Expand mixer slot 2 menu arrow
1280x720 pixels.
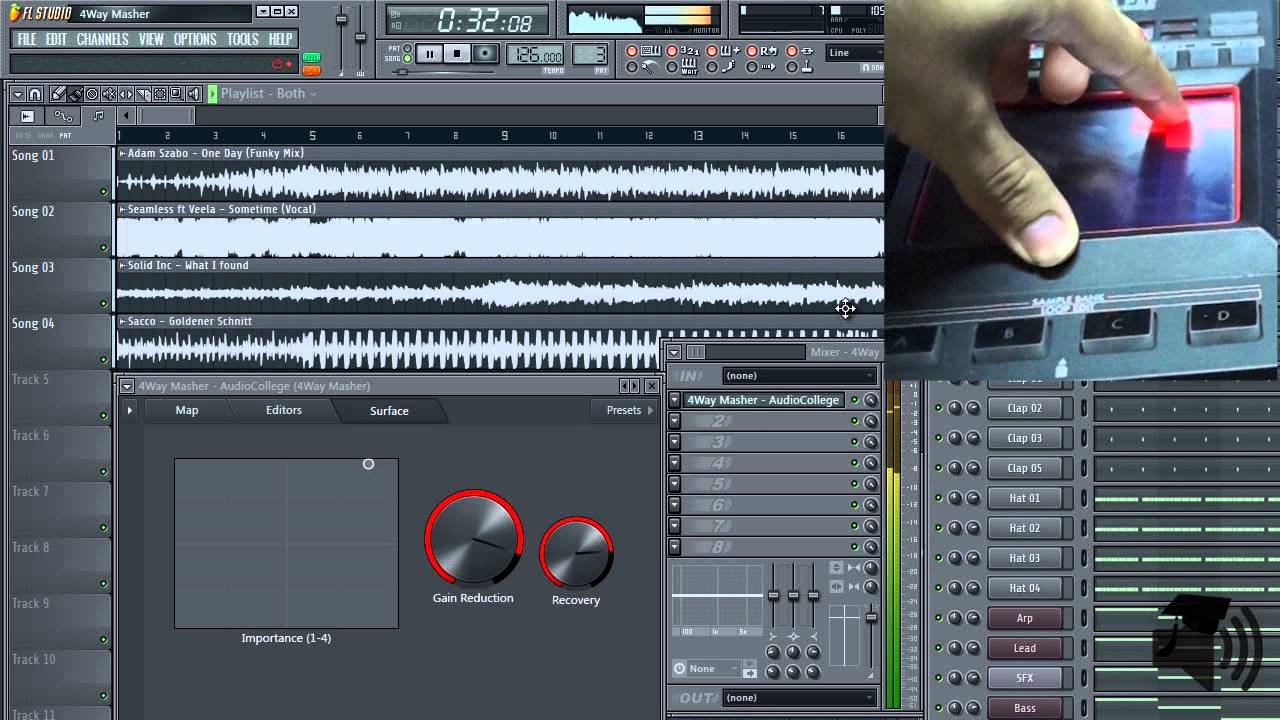point(675,421)
